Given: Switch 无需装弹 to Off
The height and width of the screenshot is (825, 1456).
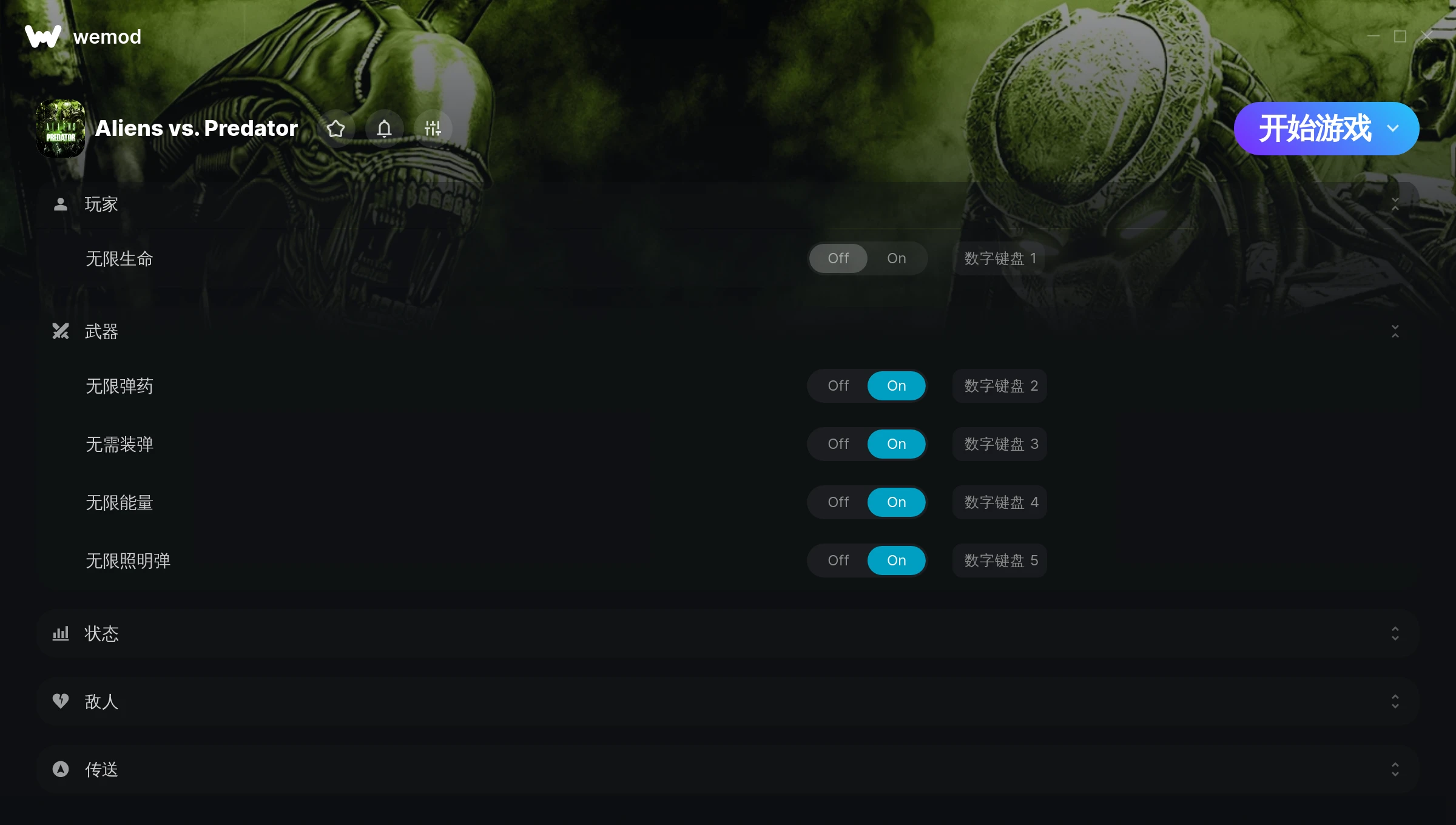Looking at the screenshot, I should click(x=838, y=444).
